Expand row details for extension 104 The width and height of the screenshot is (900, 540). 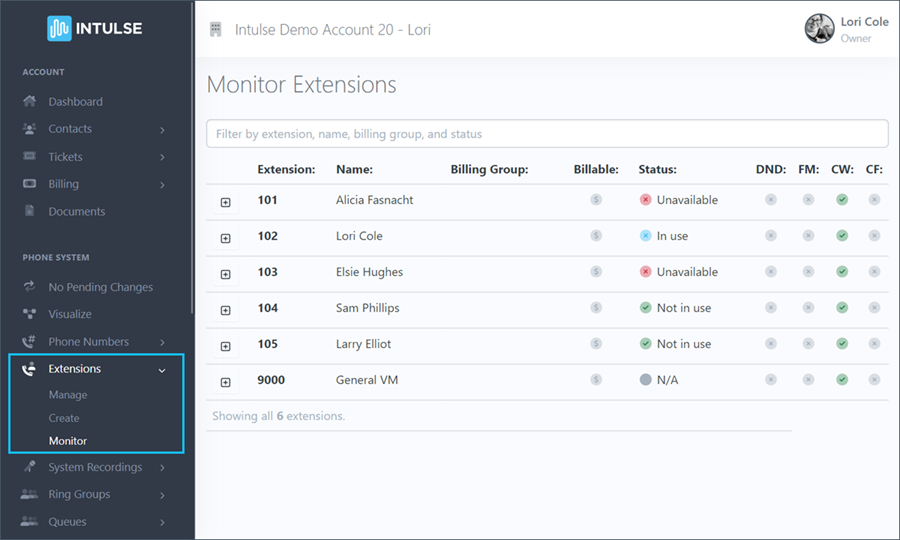pyautogui.click(x=226, y=310)
